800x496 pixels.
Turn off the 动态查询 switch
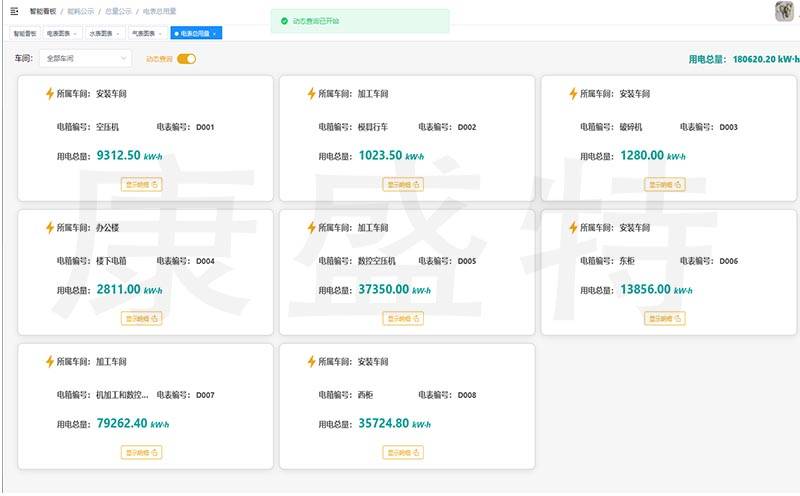(186, 59)
